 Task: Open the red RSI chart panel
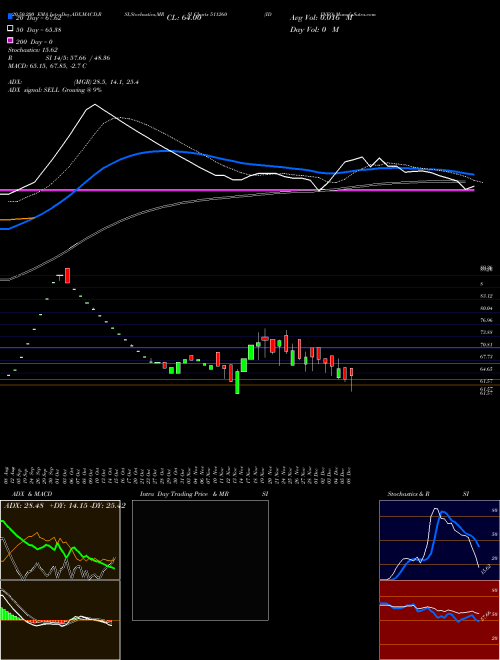click(439, 620)
